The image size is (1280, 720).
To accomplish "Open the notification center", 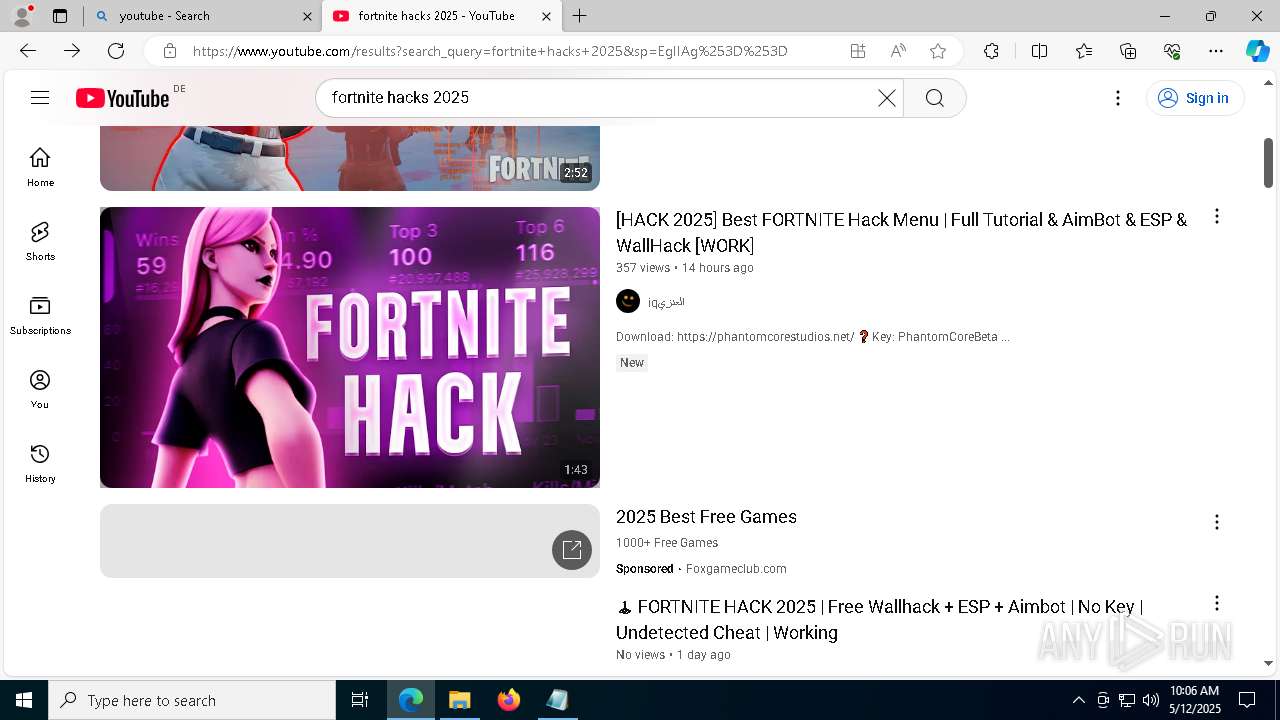I will [1247, 700].
